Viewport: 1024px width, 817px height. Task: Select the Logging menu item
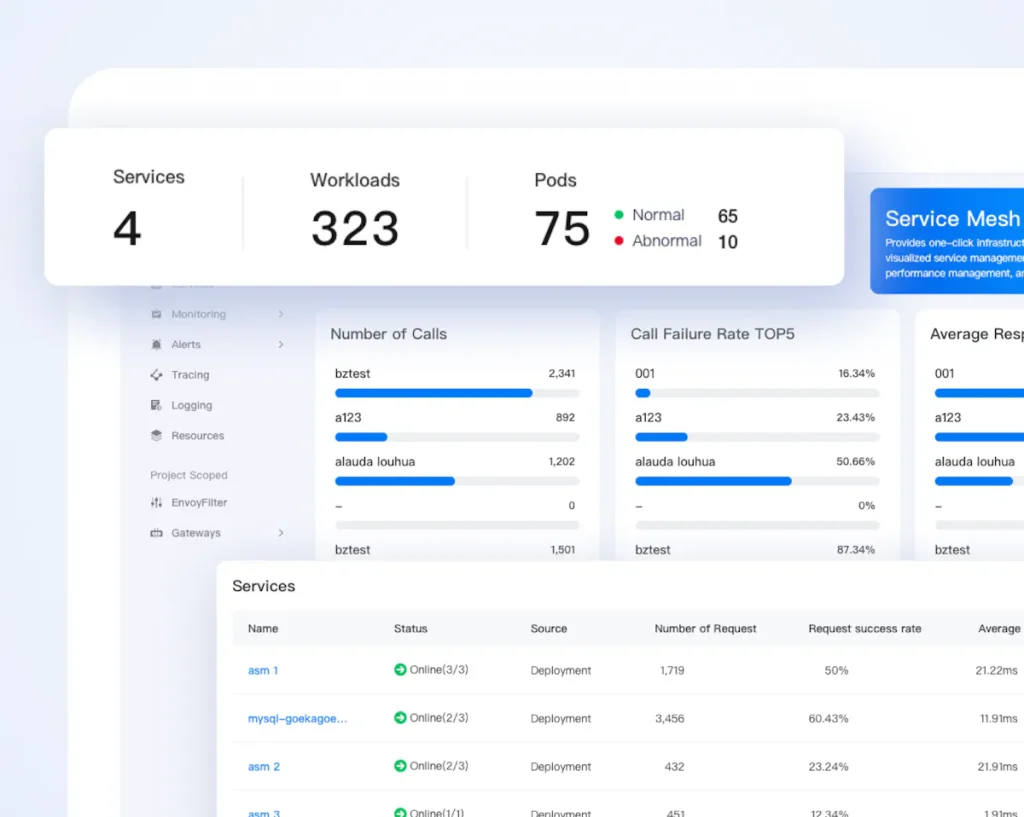(191, 405)
